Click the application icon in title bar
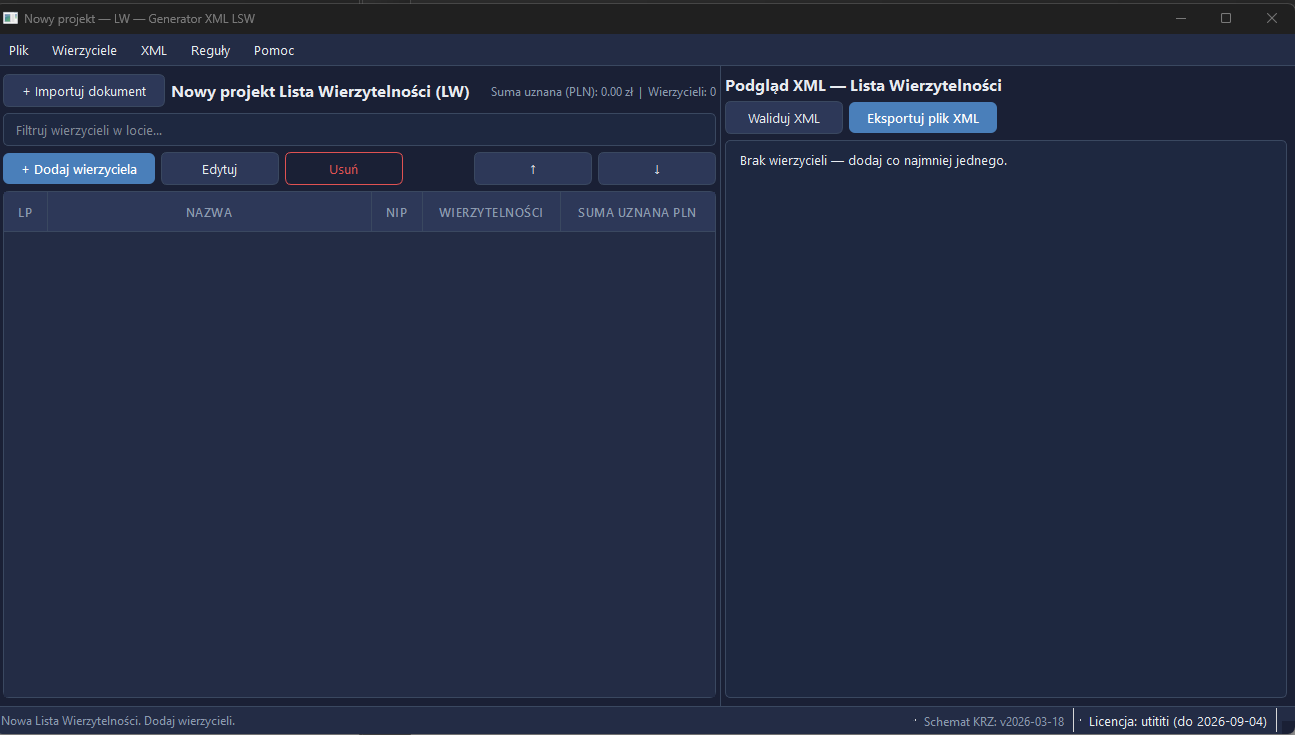 coord(11,18)
